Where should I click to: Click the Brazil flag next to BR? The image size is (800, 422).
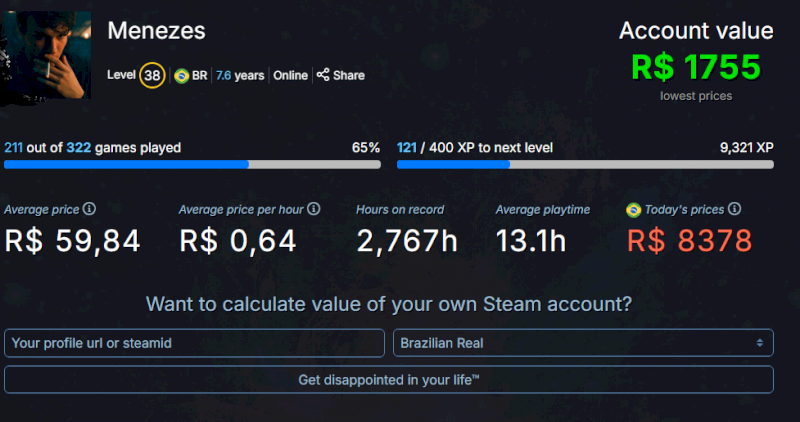[x=182, y=75]
